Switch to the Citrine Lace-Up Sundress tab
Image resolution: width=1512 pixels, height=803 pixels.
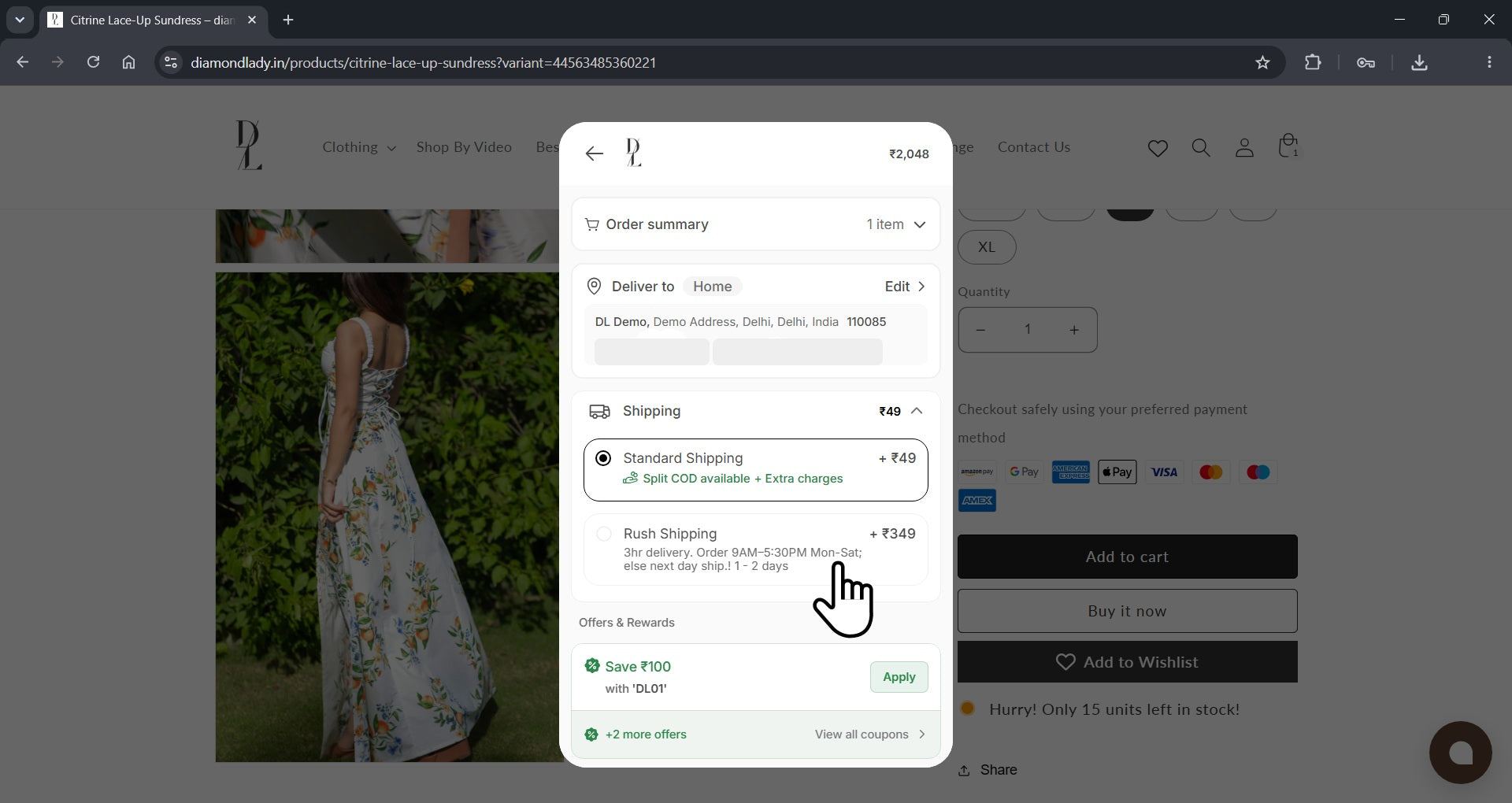coord(153,20)
